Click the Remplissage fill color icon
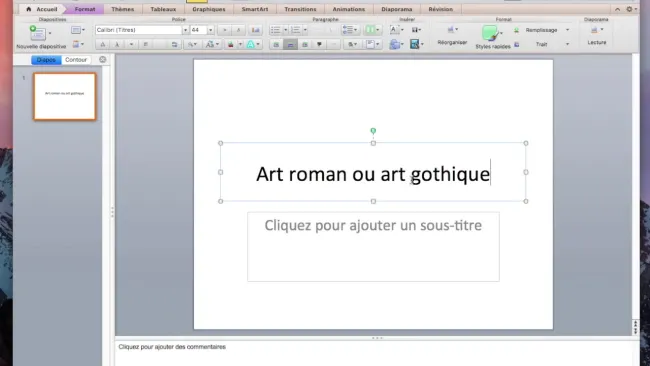Image resolution: width=650 pixels, height=366 pixels. pos(517,30)
